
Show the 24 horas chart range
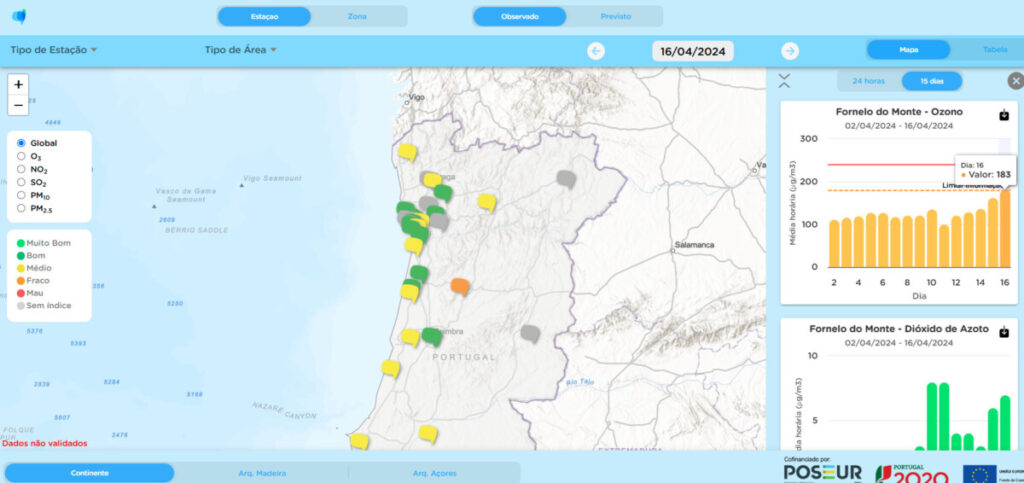(x=869, y=81)
